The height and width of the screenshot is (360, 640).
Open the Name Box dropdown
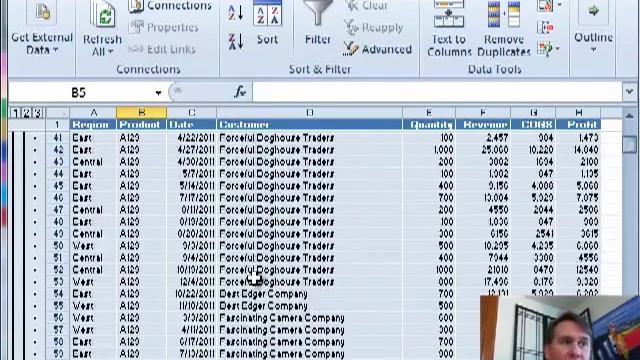[158, 93]
